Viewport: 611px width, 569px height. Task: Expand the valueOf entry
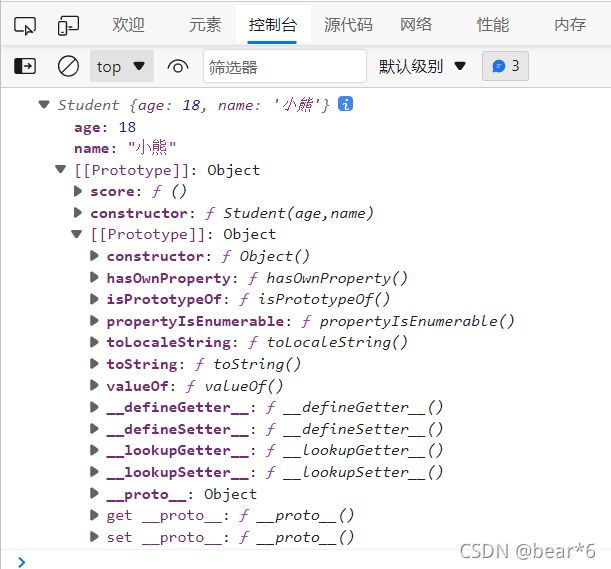coord(94,386)
